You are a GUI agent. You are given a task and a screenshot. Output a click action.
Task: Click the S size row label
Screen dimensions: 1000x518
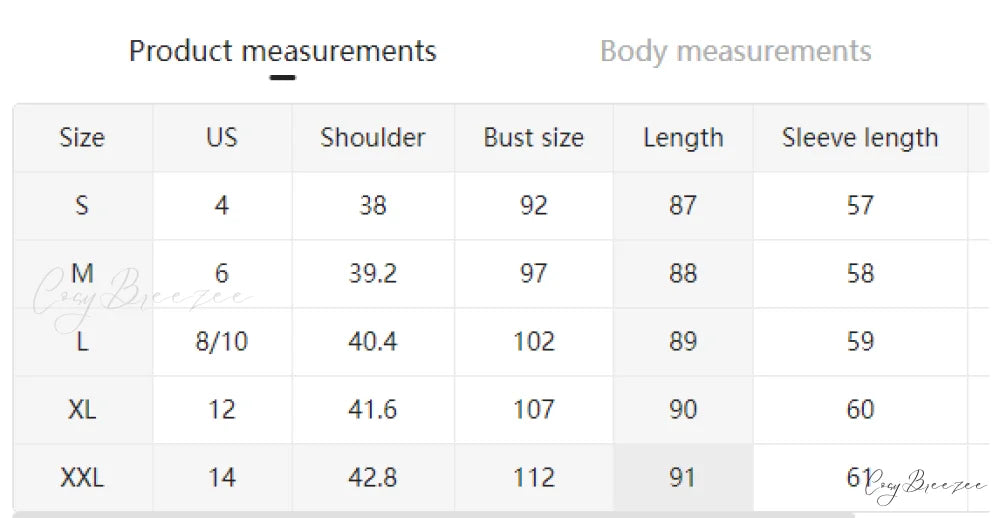[82, 206]
